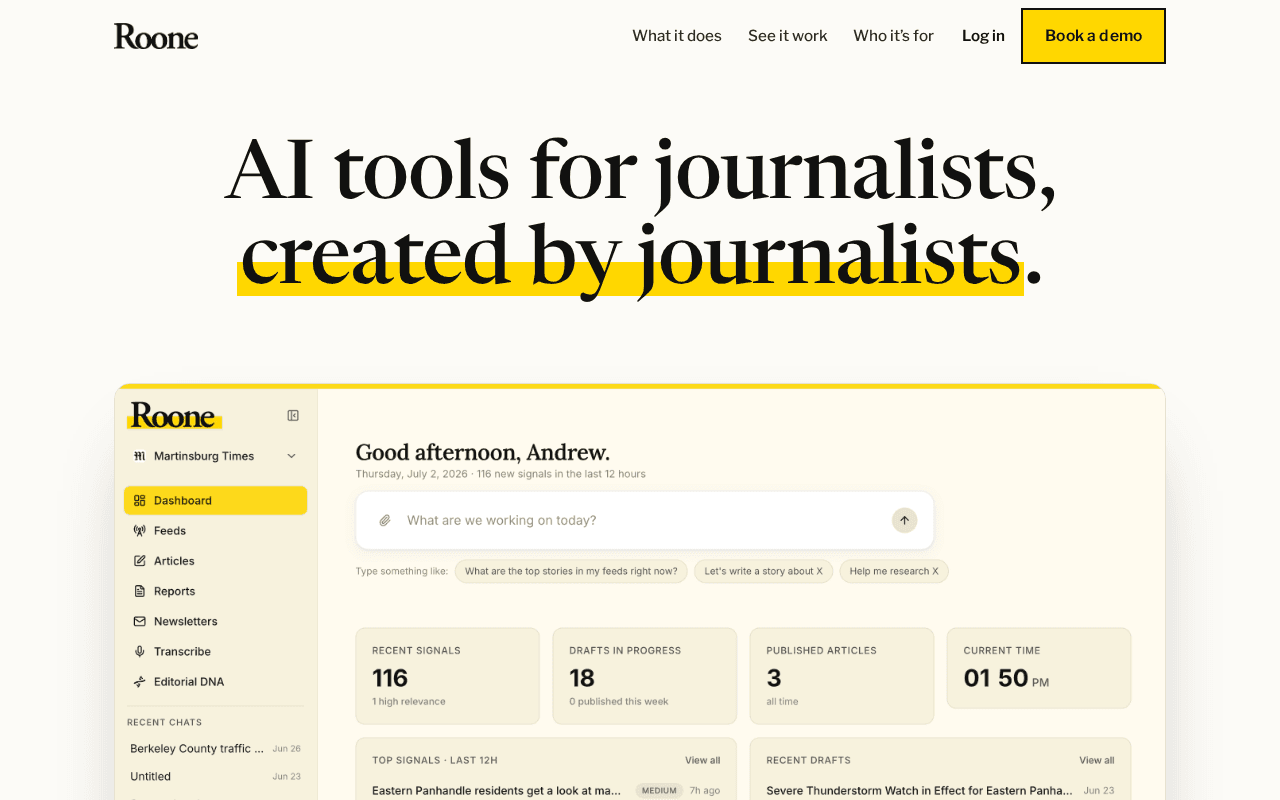The width and height of the screenshot is (1280, 800).
Task: Click the chevron next to Martinsburg Times
Action: coord(291,456)
